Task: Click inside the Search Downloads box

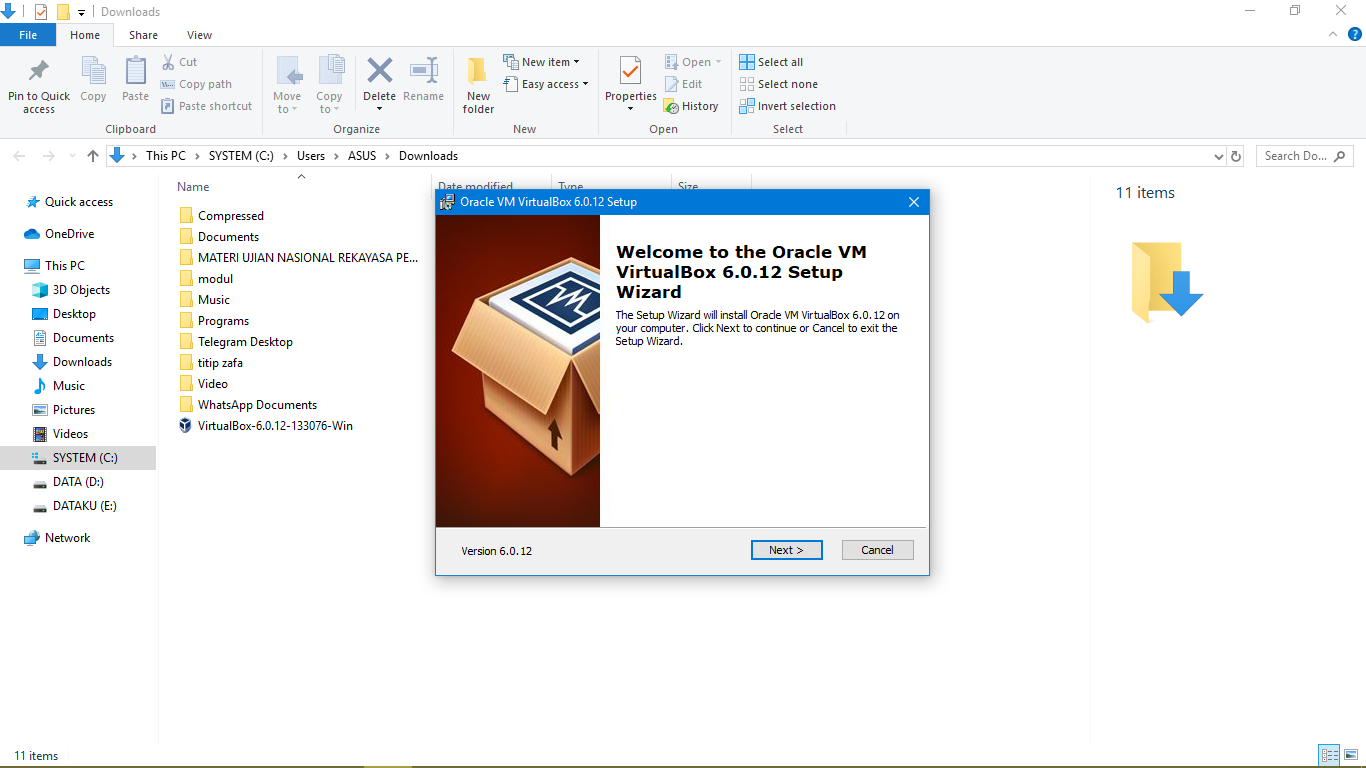Action: (1295, 155)
